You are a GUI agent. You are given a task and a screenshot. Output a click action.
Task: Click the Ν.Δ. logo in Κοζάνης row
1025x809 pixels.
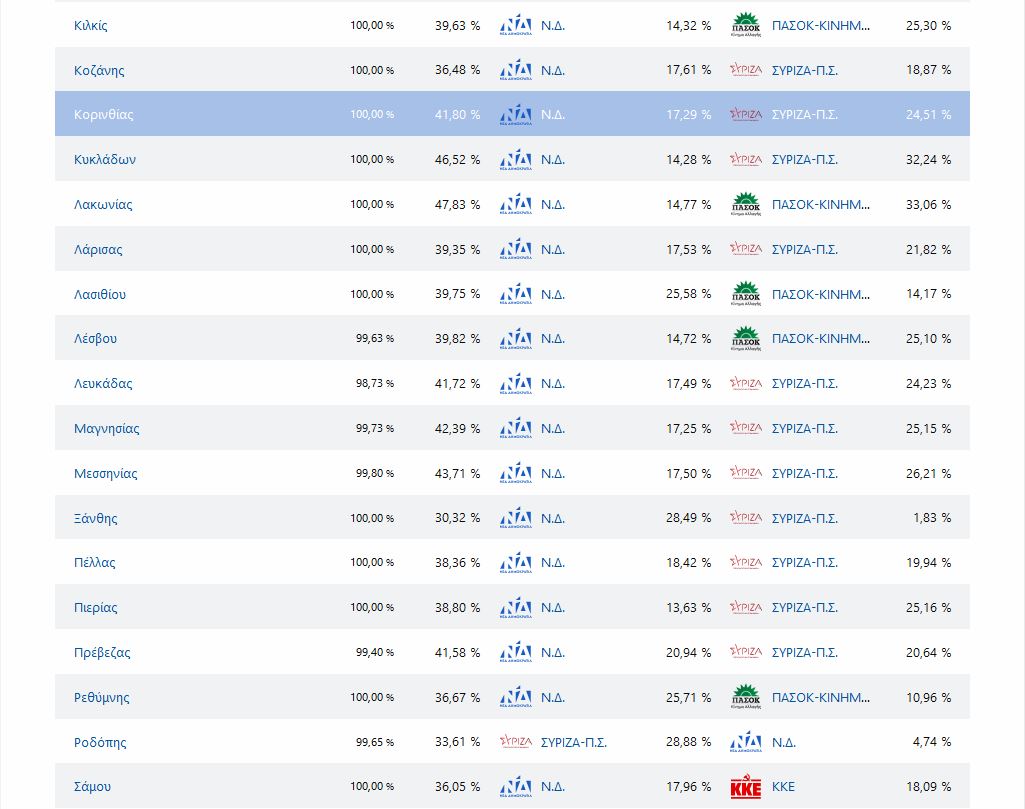click(x=515, y=70)
